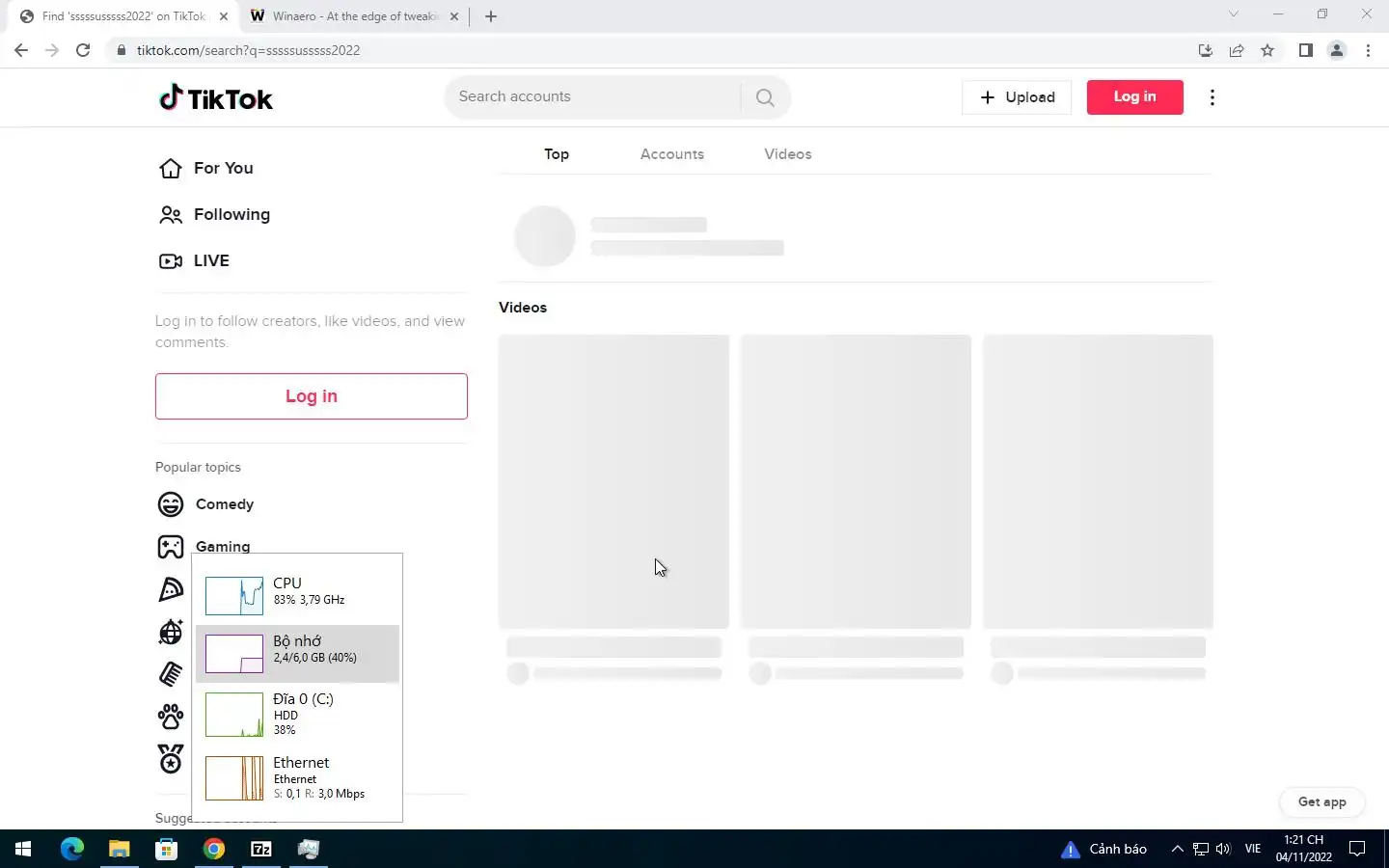Close the TikTok browser tab
This screenshot has height=868, width=1389.
[x=223, y=16]
